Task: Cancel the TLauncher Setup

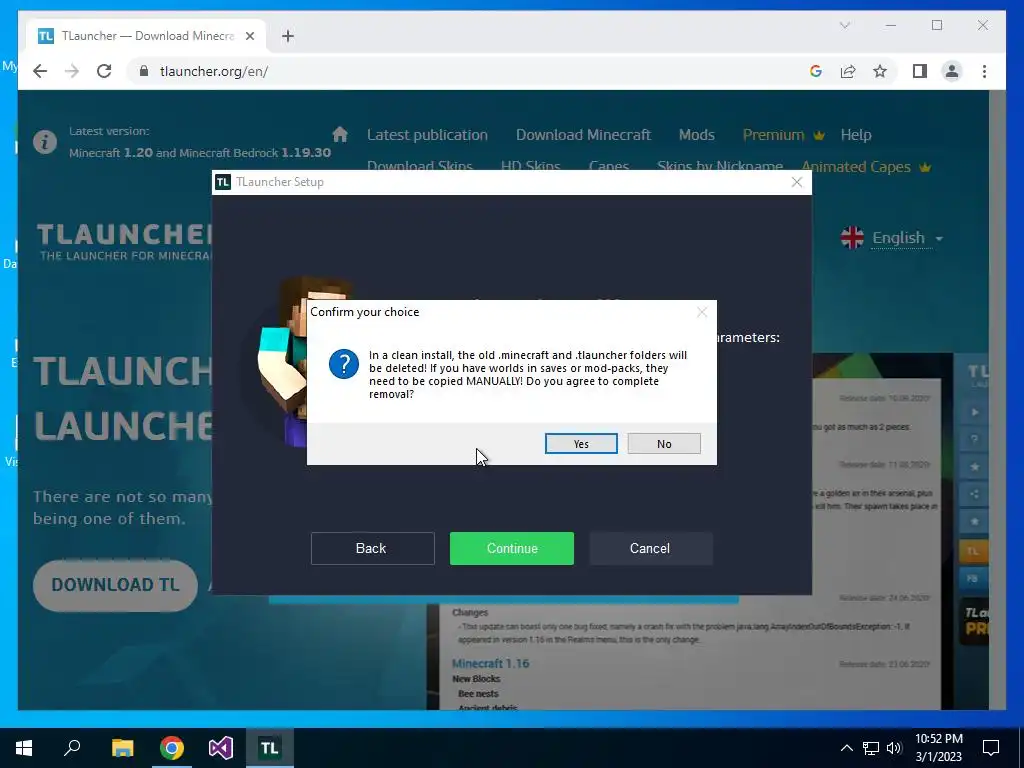Action: pyautogui.click(x=650, y=549)
